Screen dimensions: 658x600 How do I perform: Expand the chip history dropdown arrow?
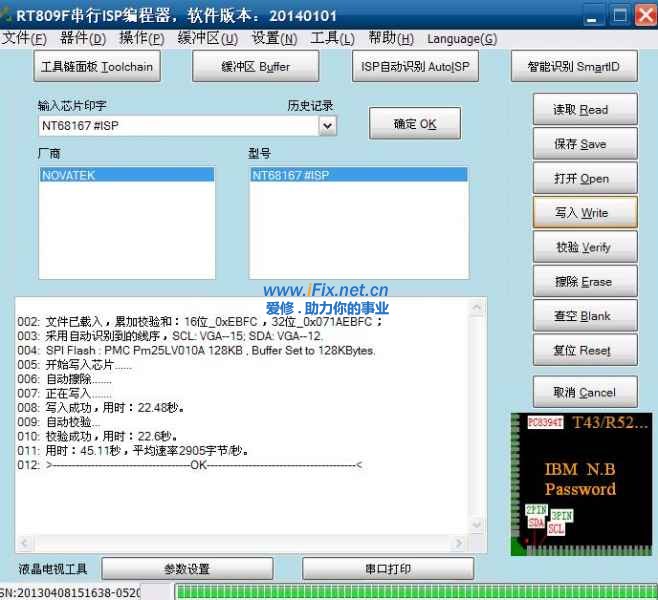pyautogui.click(x=328, y=126)
